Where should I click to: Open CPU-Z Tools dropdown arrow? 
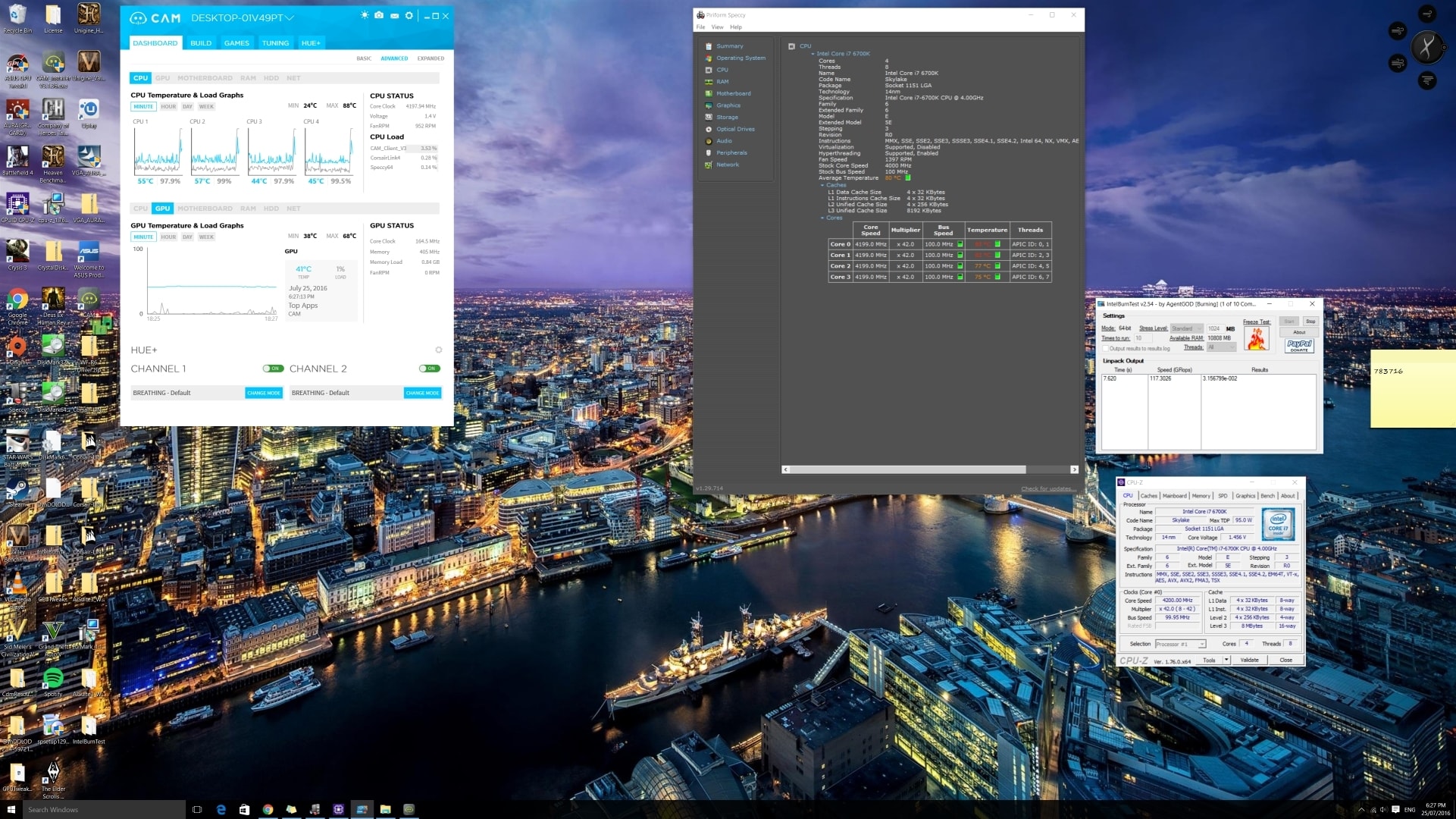coord(1226,660)
